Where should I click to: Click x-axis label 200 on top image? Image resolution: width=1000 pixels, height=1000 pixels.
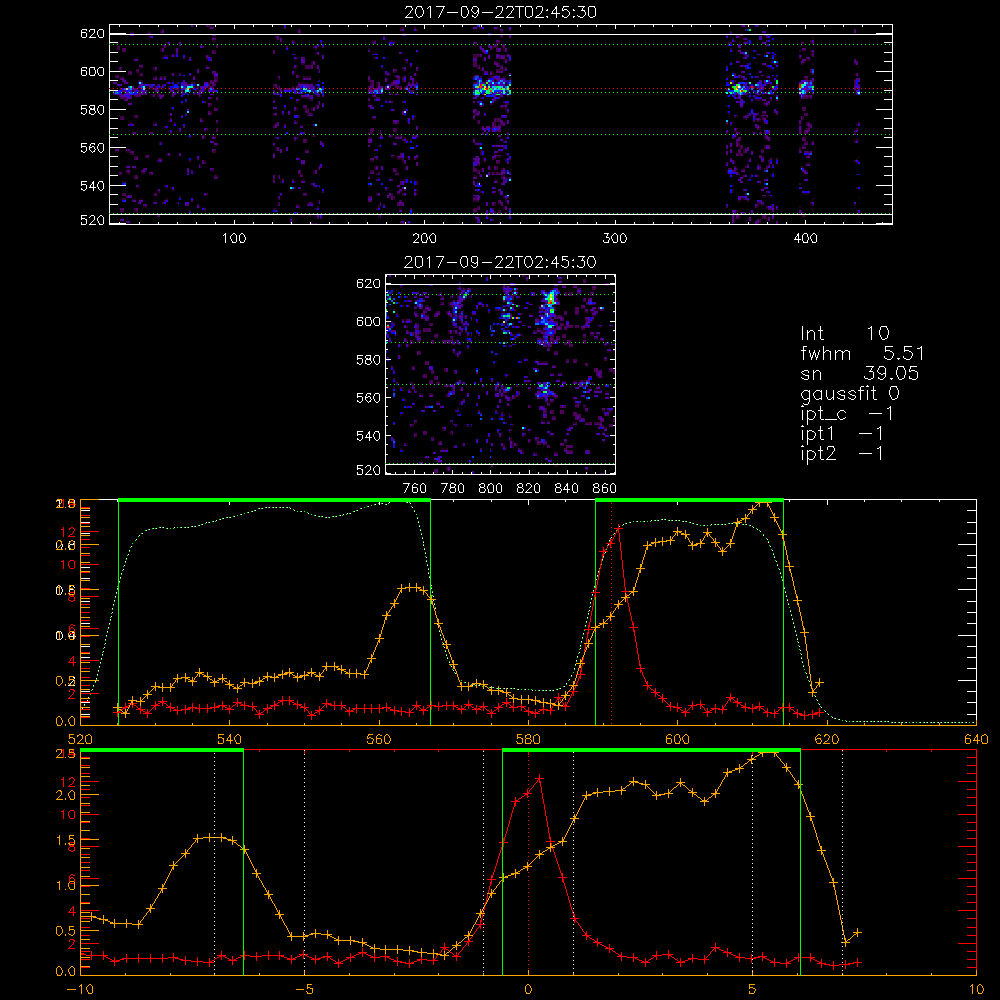pos(424,239)
